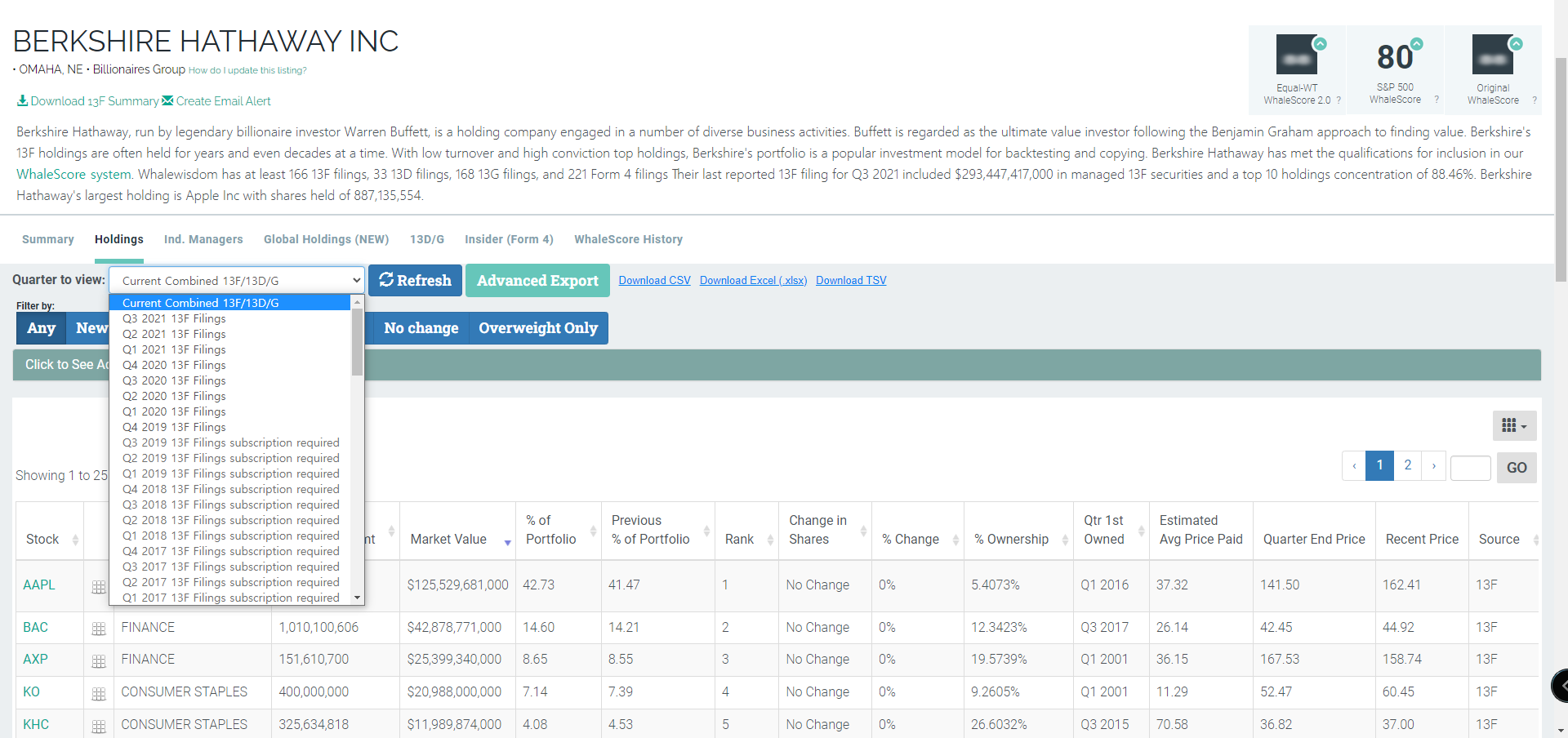Click the page number input field
The width and height of the screenshot is (1568, 738).
click(1471, 468)
